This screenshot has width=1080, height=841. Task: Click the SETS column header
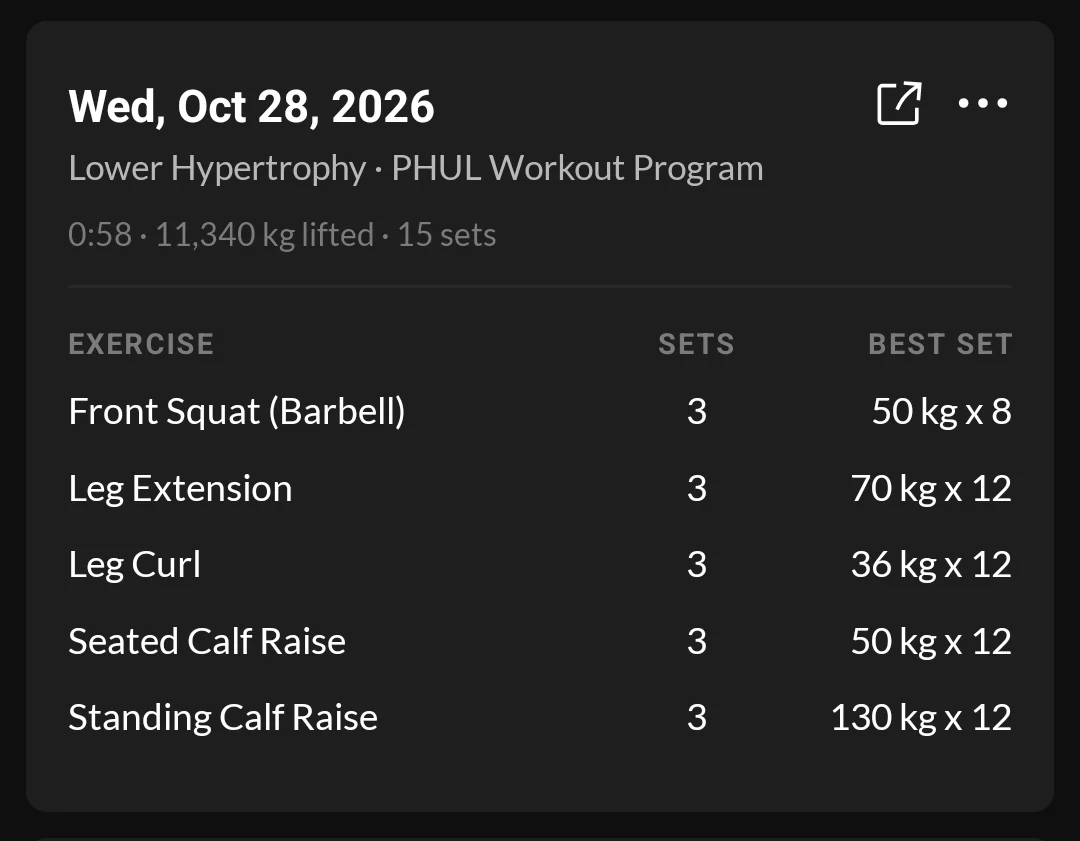(x=696, y=344)
